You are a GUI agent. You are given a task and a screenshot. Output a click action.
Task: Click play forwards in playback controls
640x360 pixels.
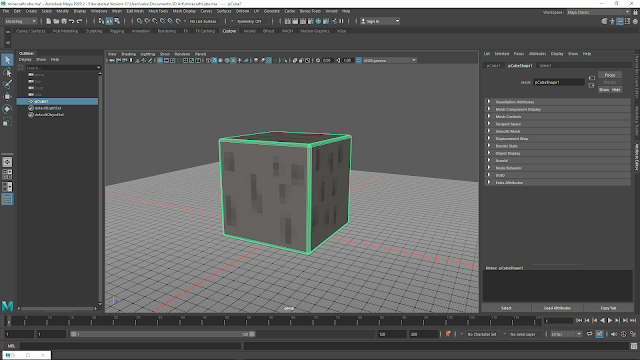coord(610,321)
